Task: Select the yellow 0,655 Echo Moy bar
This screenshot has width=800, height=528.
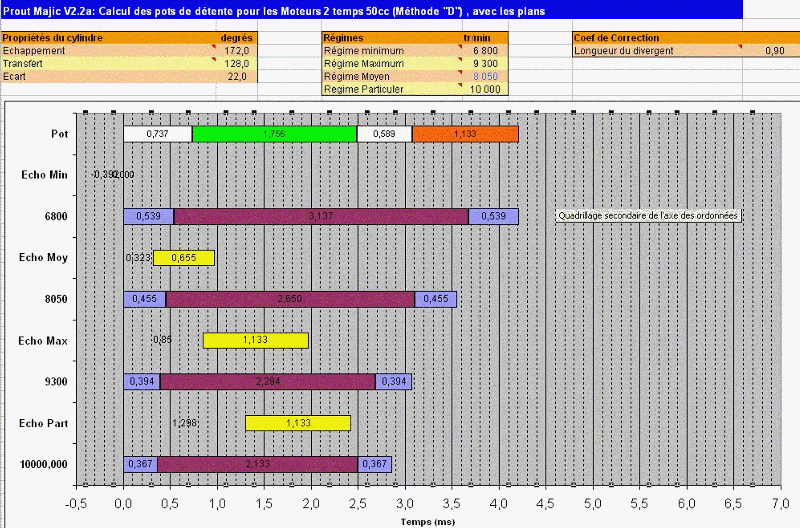Action: pos(183,258)
